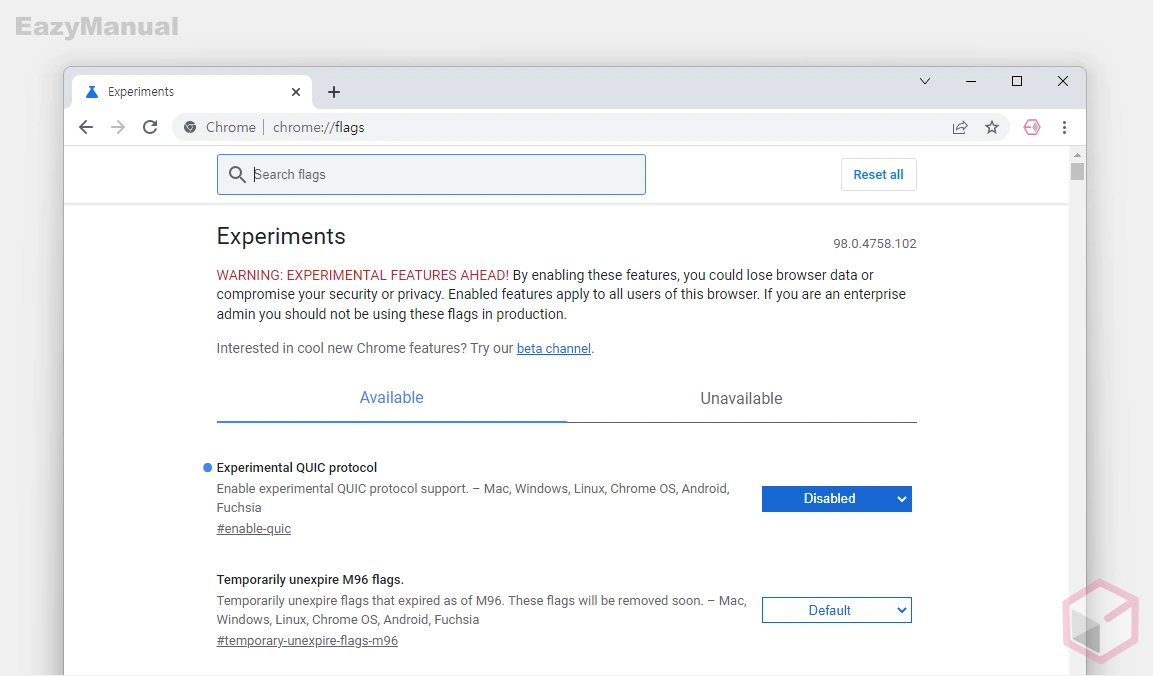This screenshot has width=1153, height=676.
Task: Switch to the Unavailable tab
Action: (x=741, y=399)
